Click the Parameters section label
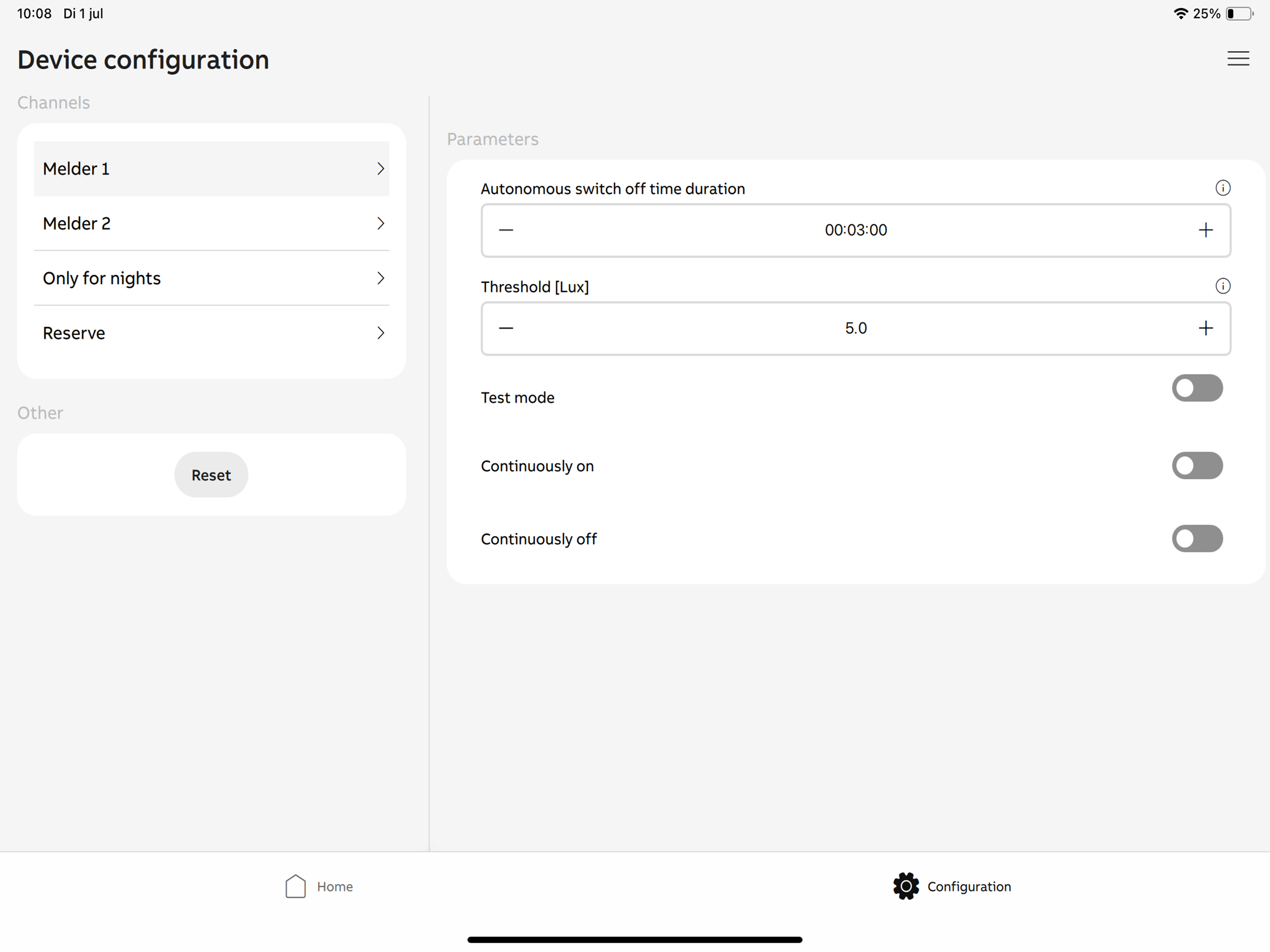This screenshot has width=1270, height=952. 493,139
